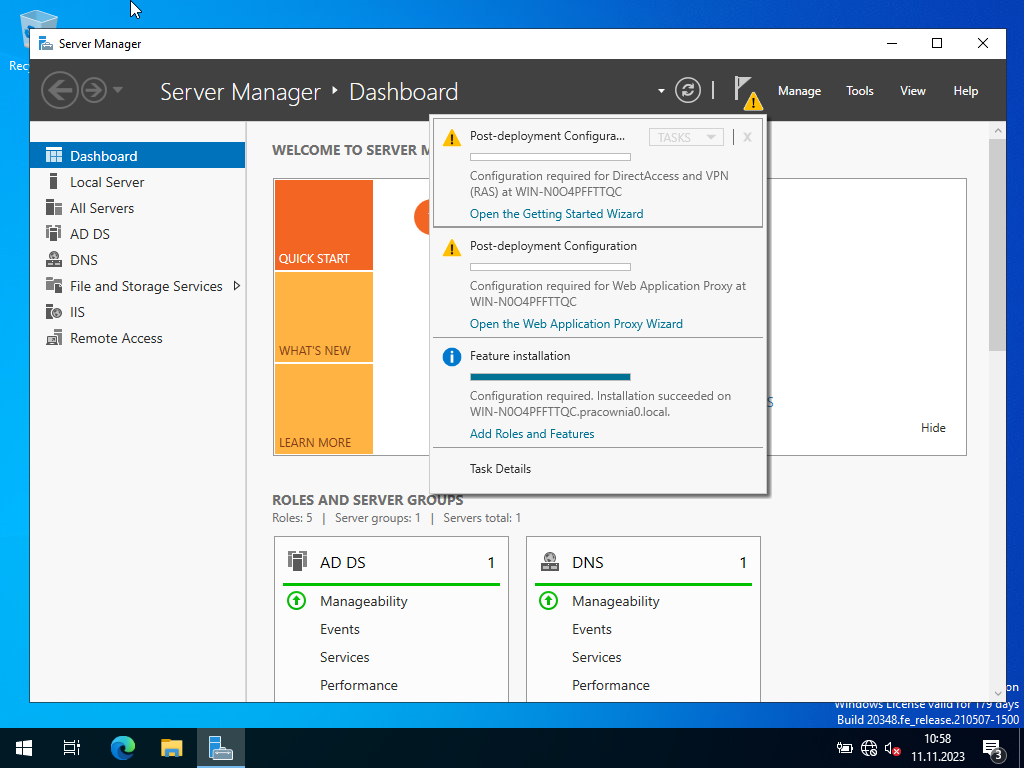1024x768 pixels.
Task: Click AD DS Manageability status icon
Action: [x=296, y=600]
